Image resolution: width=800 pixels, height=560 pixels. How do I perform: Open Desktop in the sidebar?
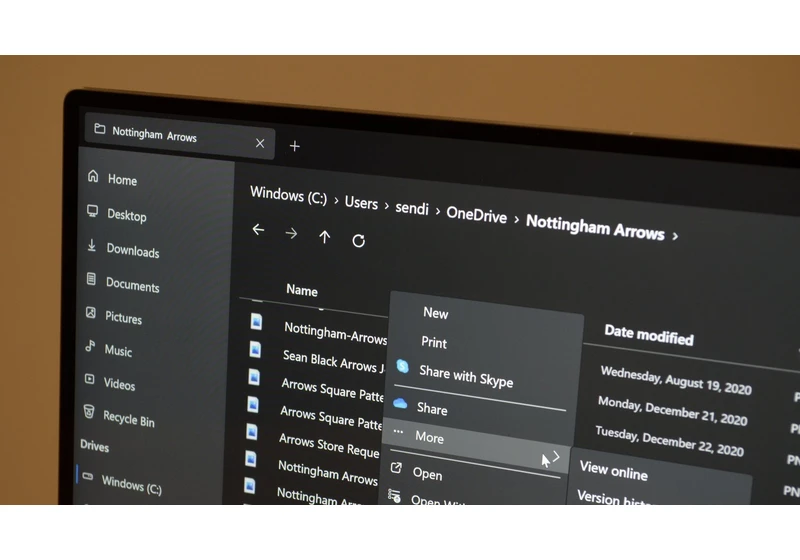[x=127, y=215]
